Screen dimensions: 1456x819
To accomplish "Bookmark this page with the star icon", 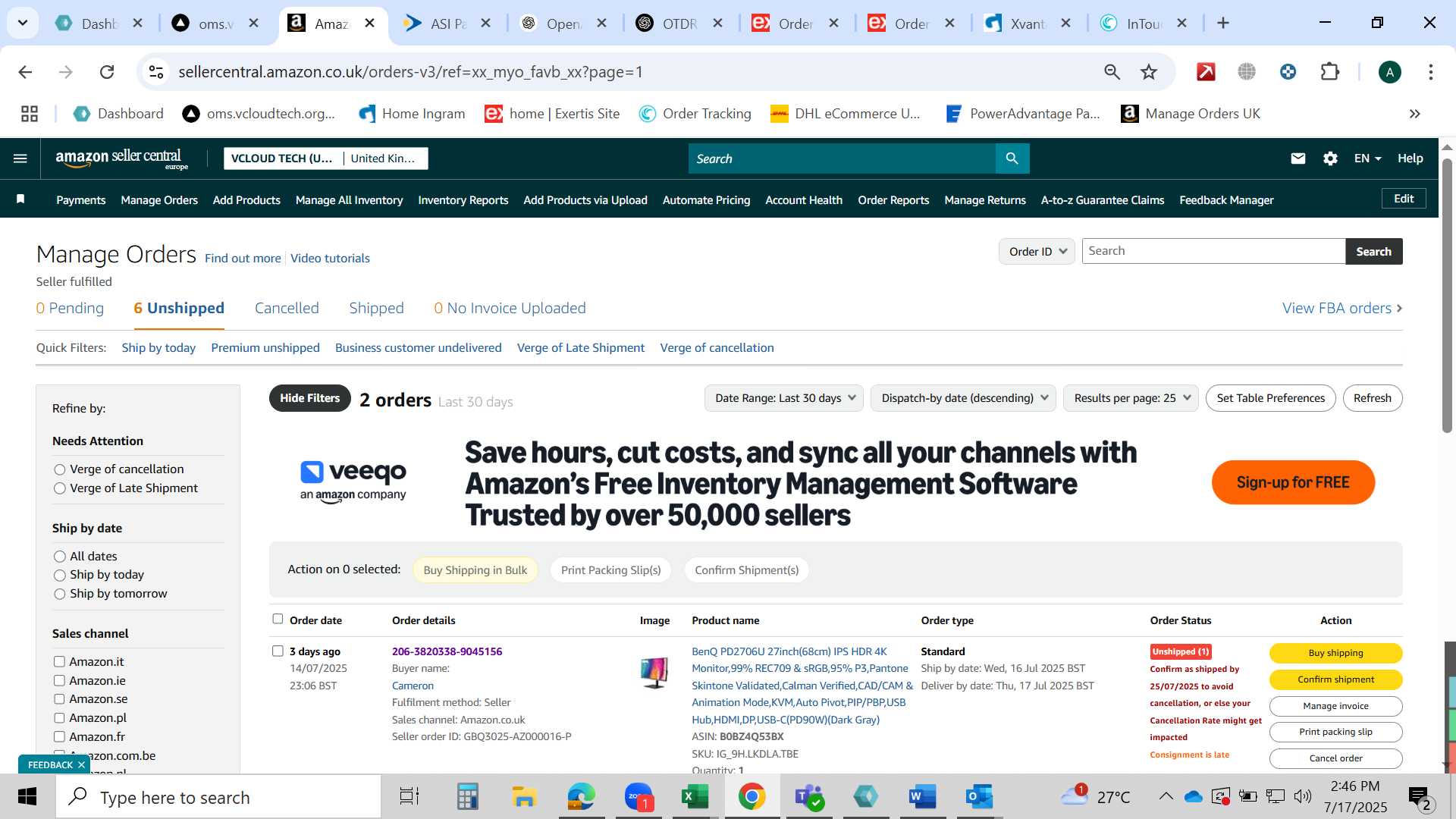I will (1148, 72).
